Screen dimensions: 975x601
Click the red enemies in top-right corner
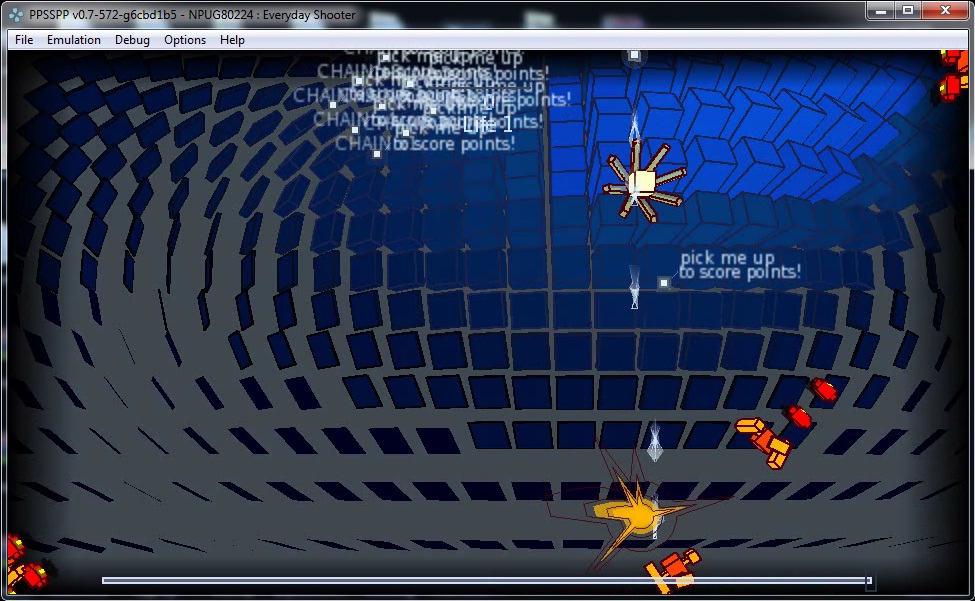pyautogui.click(x=953, y=75)
